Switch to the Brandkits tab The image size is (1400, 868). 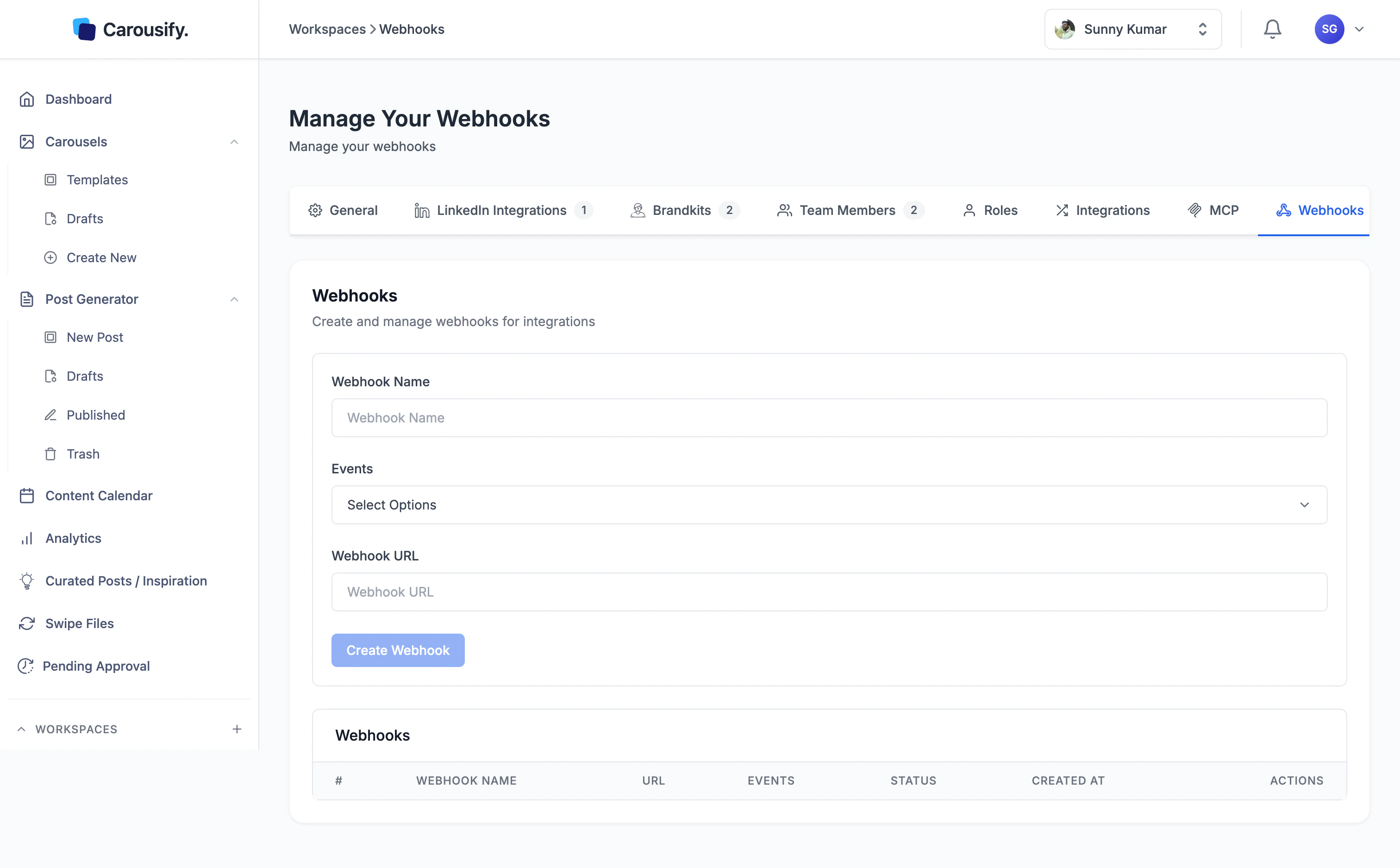point(685,211)
